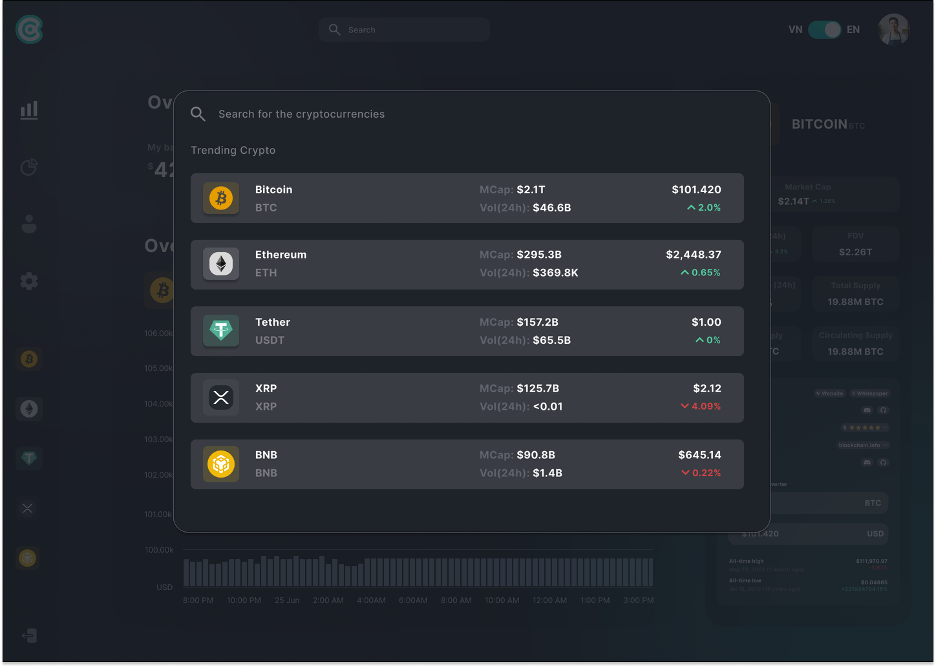Select the Bitcoin BTC trending row
Image resolution: width=936 pixels, height=668 pixels.
467,198
